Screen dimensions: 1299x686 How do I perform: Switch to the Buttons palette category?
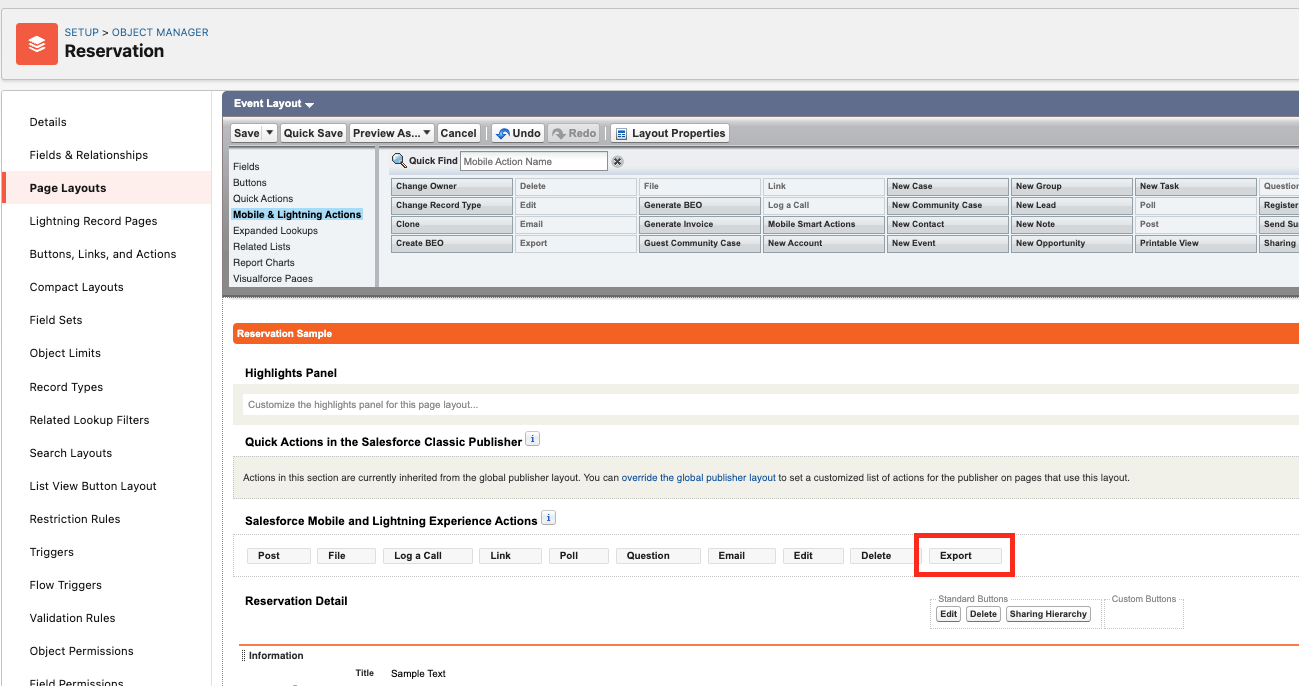(x=250, y=182)
